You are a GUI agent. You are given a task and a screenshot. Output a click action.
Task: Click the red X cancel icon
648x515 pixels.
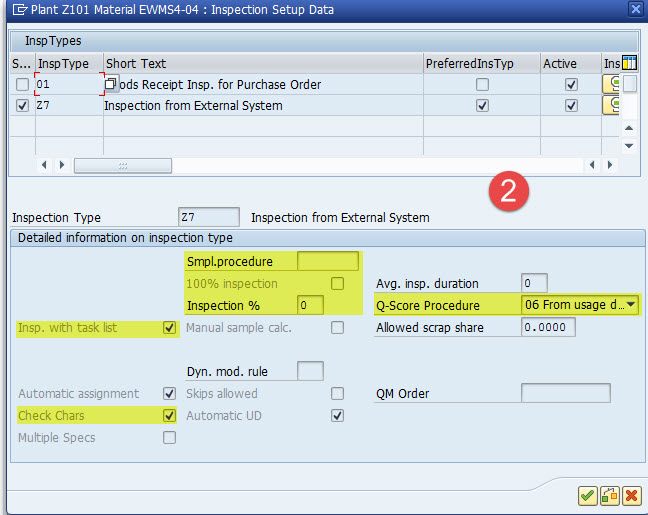tap(631, 495)
